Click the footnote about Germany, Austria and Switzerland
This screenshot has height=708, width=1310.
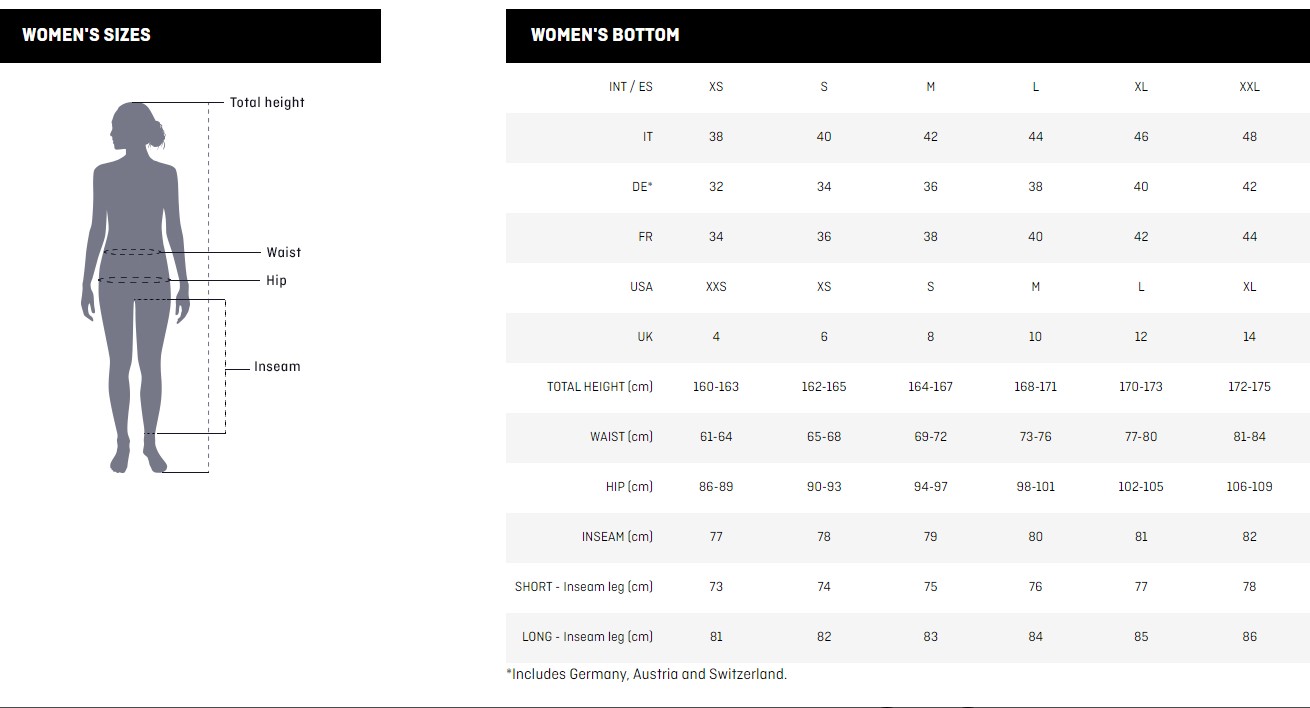(647, 674)
